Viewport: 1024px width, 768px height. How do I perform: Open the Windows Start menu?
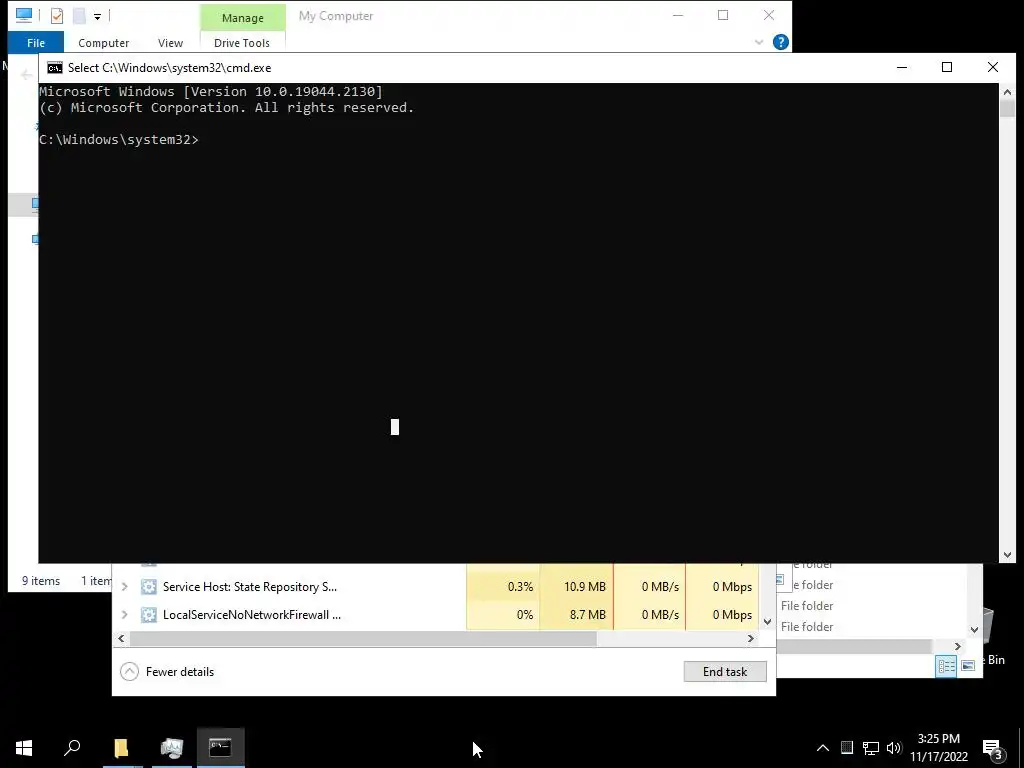pyautogui.click(x=24, y=747)
